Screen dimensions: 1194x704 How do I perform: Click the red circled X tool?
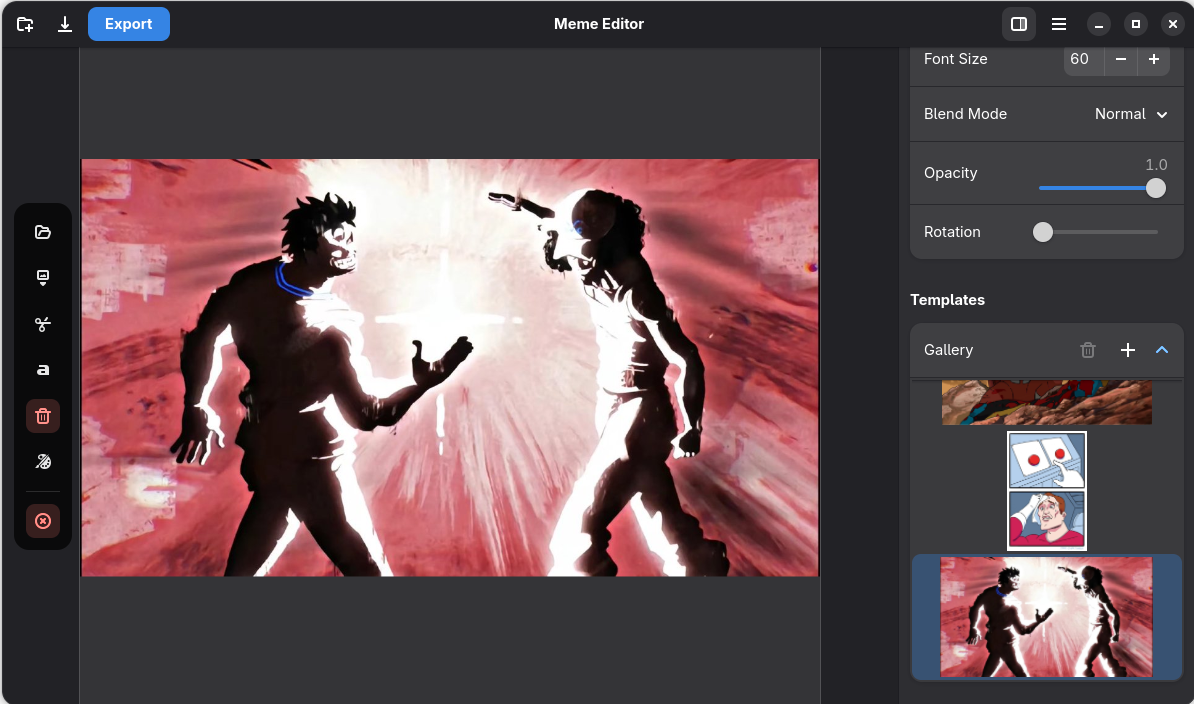tap(43, 521)
